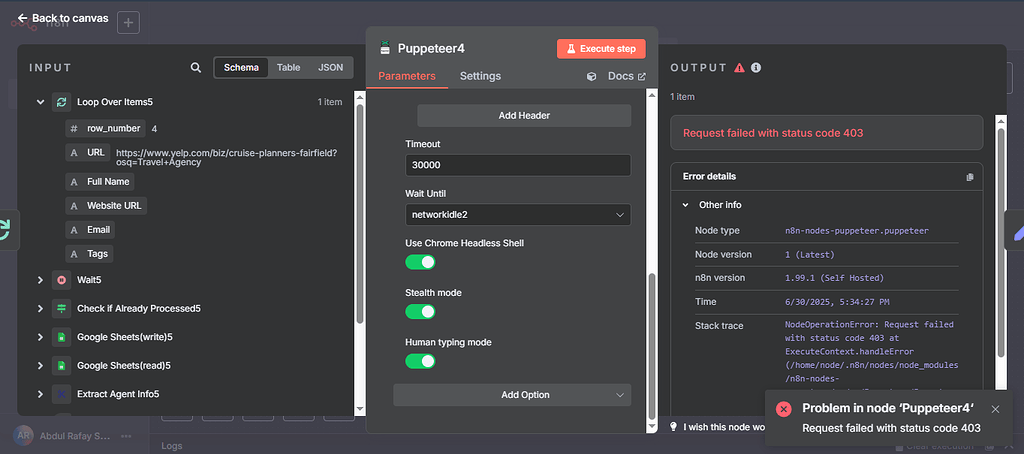Image resolution: width=1024 pixels, height=454 pixels.
Task: Click the Add Header button
Action: click(x=524, y=116)
